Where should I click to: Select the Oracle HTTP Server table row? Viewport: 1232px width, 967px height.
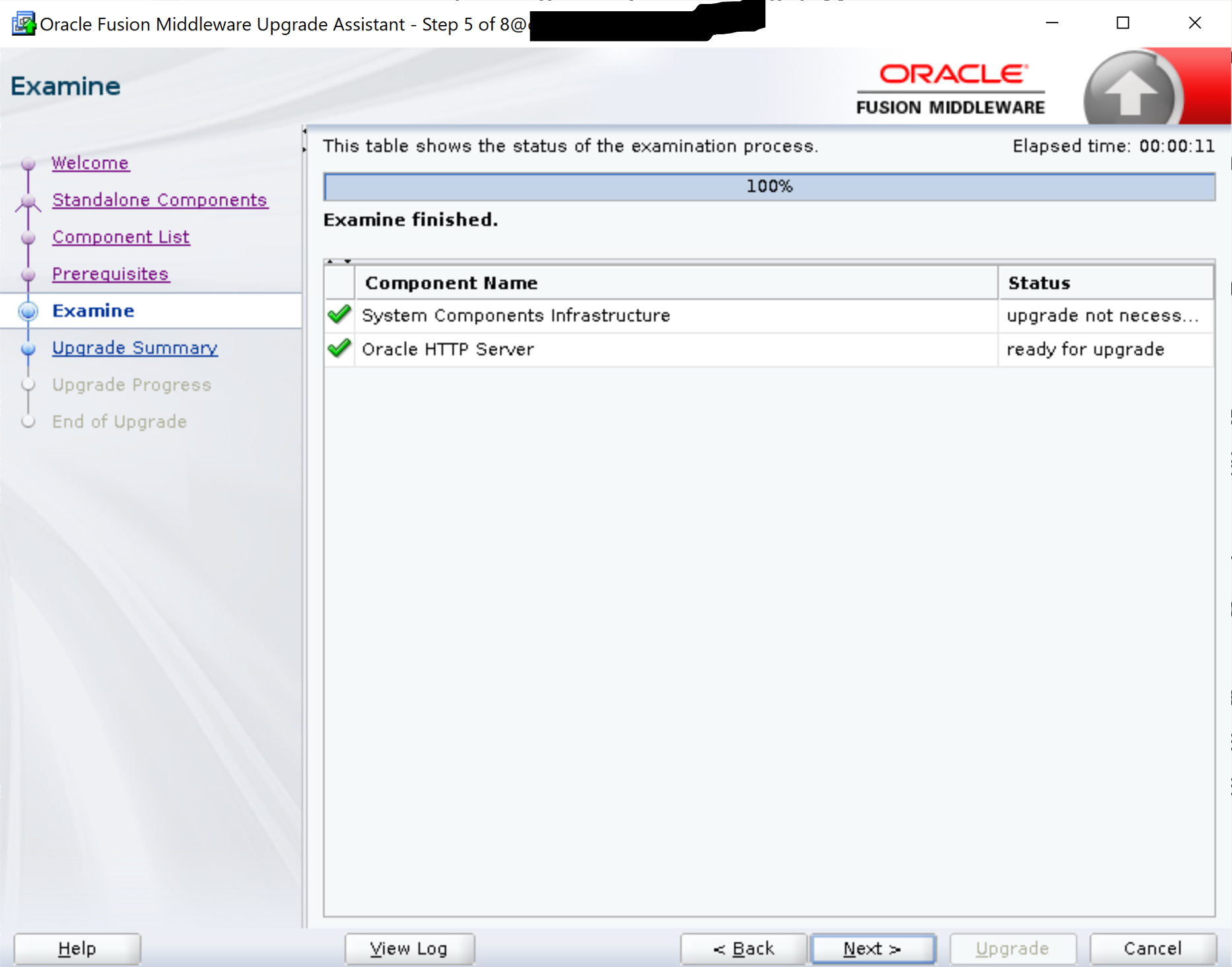[x=675, y=349]
